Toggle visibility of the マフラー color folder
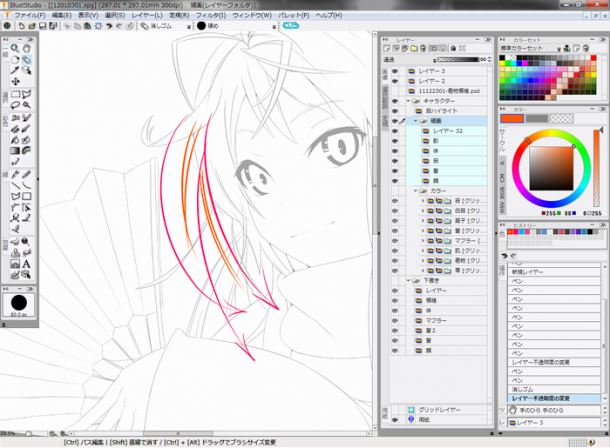Viewport: 610px width, 448px height. pyautogui.click(x=395, y=241)
